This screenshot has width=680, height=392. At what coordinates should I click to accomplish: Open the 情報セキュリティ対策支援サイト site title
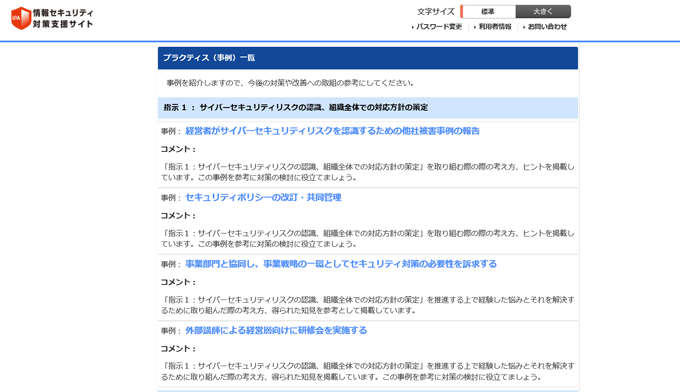coord(63,19)
